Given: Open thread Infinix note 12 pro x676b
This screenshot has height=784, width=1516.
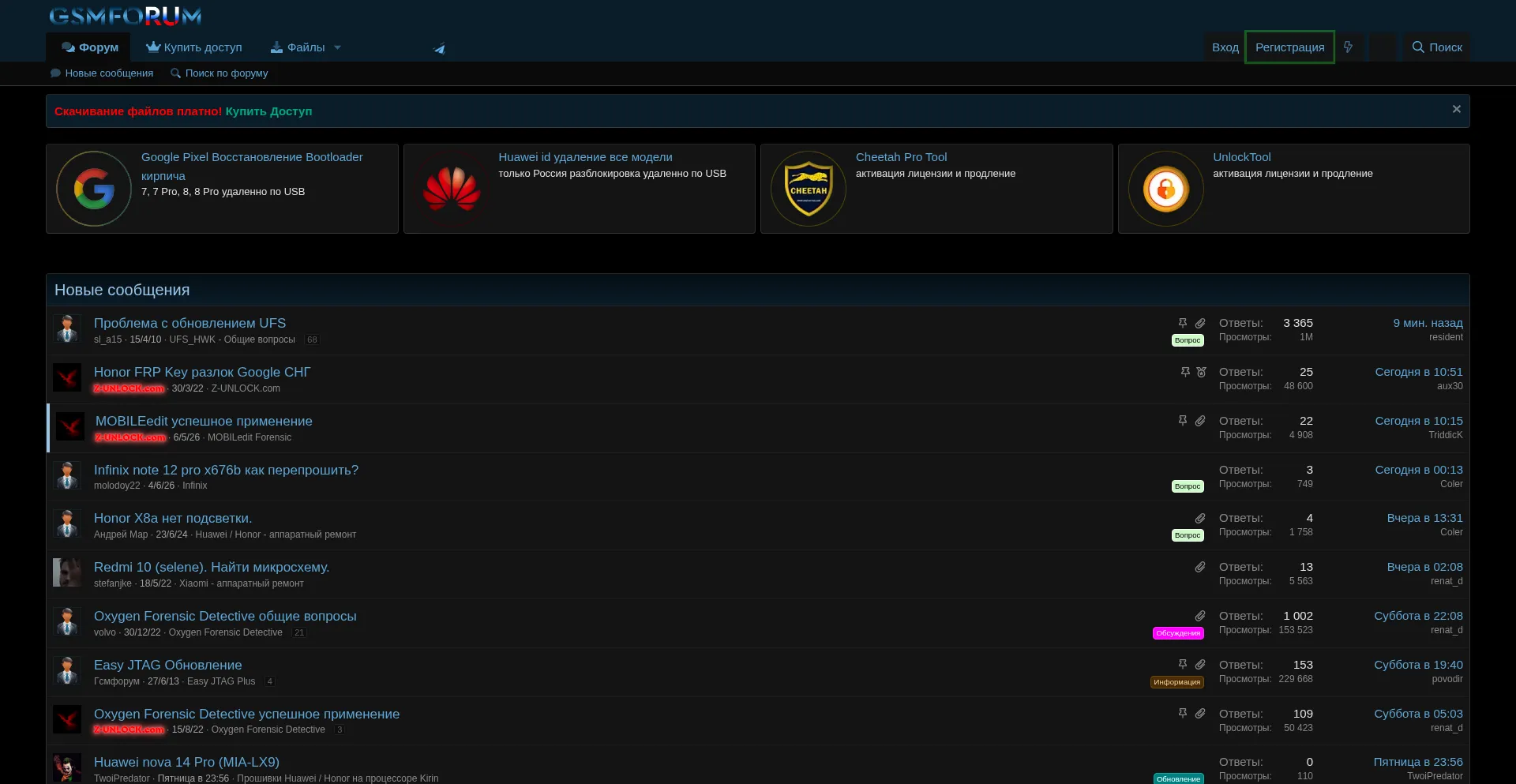Looking at the screenshot, I should point(226,470).
